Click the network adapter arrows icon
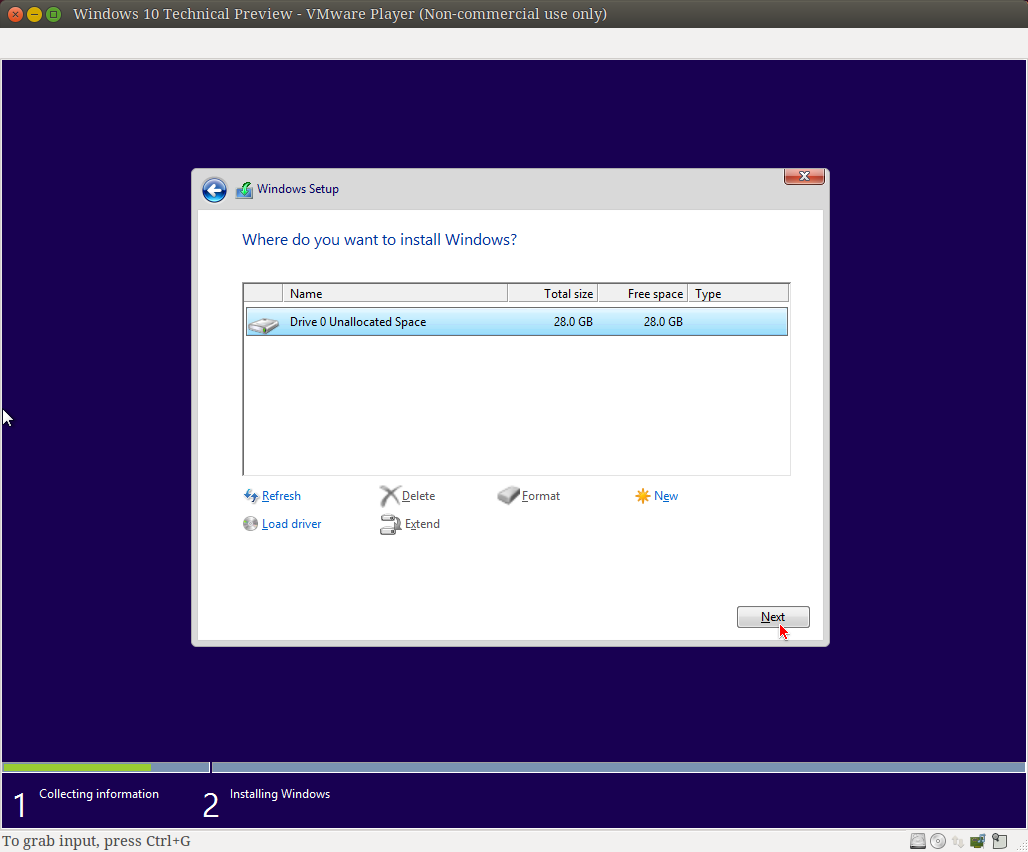Image resolution: width=1028 pixels, height=852 pixels. coord(958,842)
